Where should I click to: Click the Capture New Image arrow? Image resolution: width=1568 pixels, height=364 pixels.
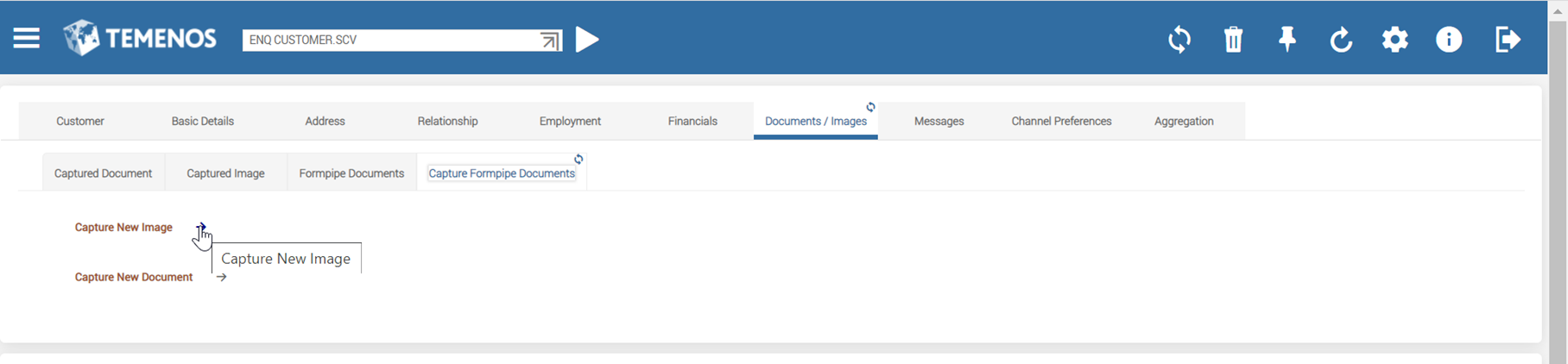[x=201, y=227]
